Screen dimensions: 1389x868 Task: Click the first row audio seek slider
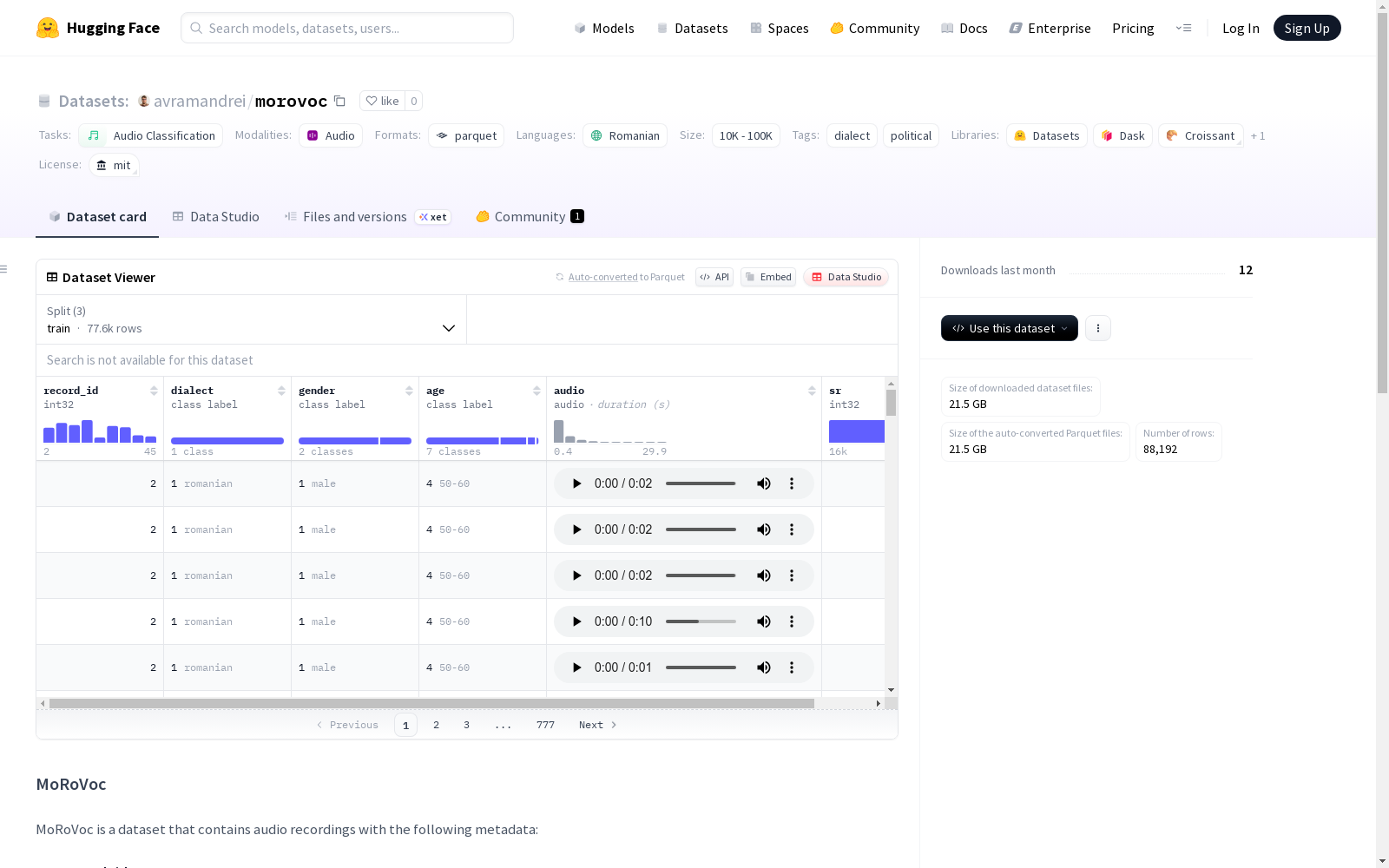coord(701,483)
